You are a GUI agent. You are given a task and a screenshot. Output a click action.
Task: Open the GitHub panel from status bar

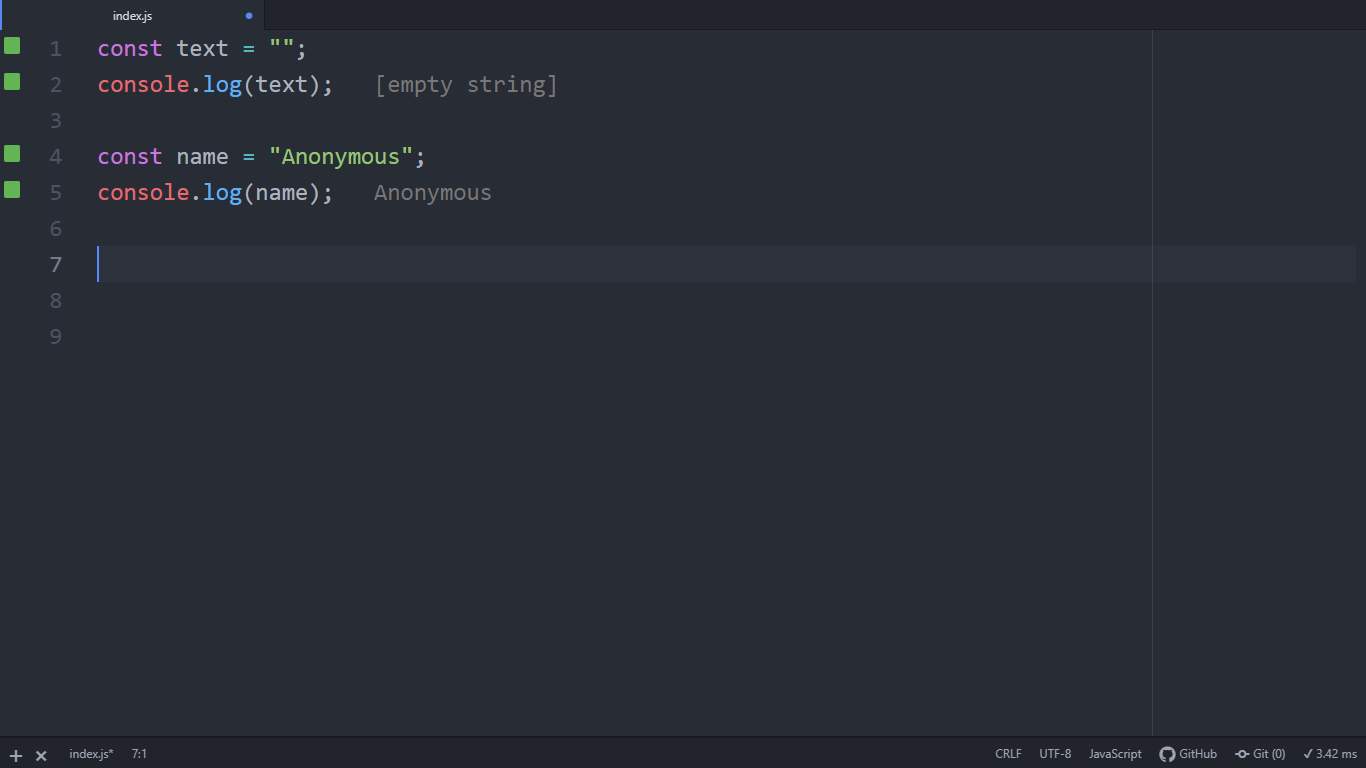(1188, 754)
